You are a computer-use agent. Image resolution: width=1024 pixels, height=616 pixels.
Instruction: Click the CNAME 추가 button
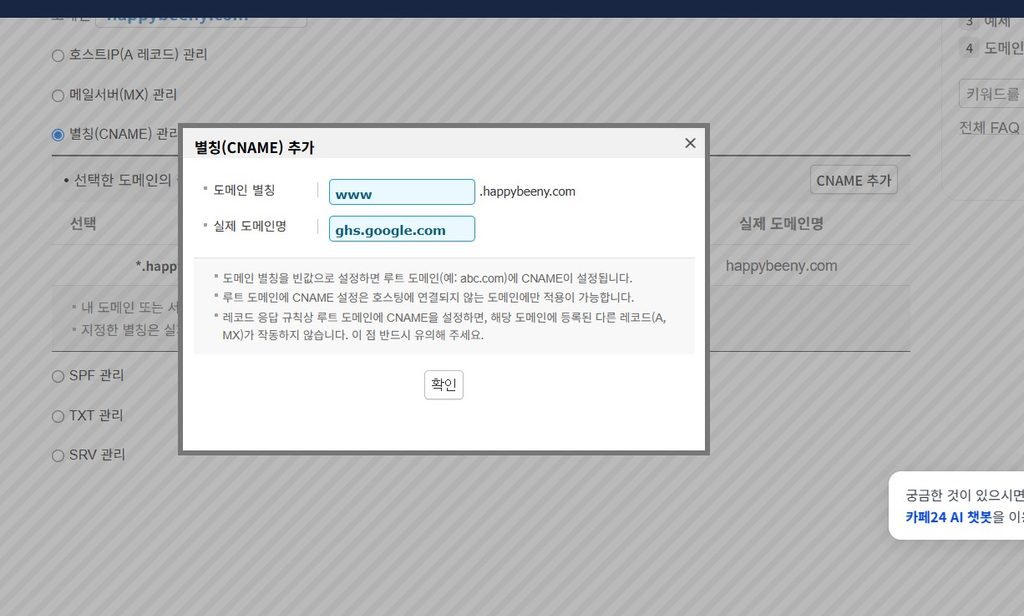pyautogui.click(x=854, y=180)
